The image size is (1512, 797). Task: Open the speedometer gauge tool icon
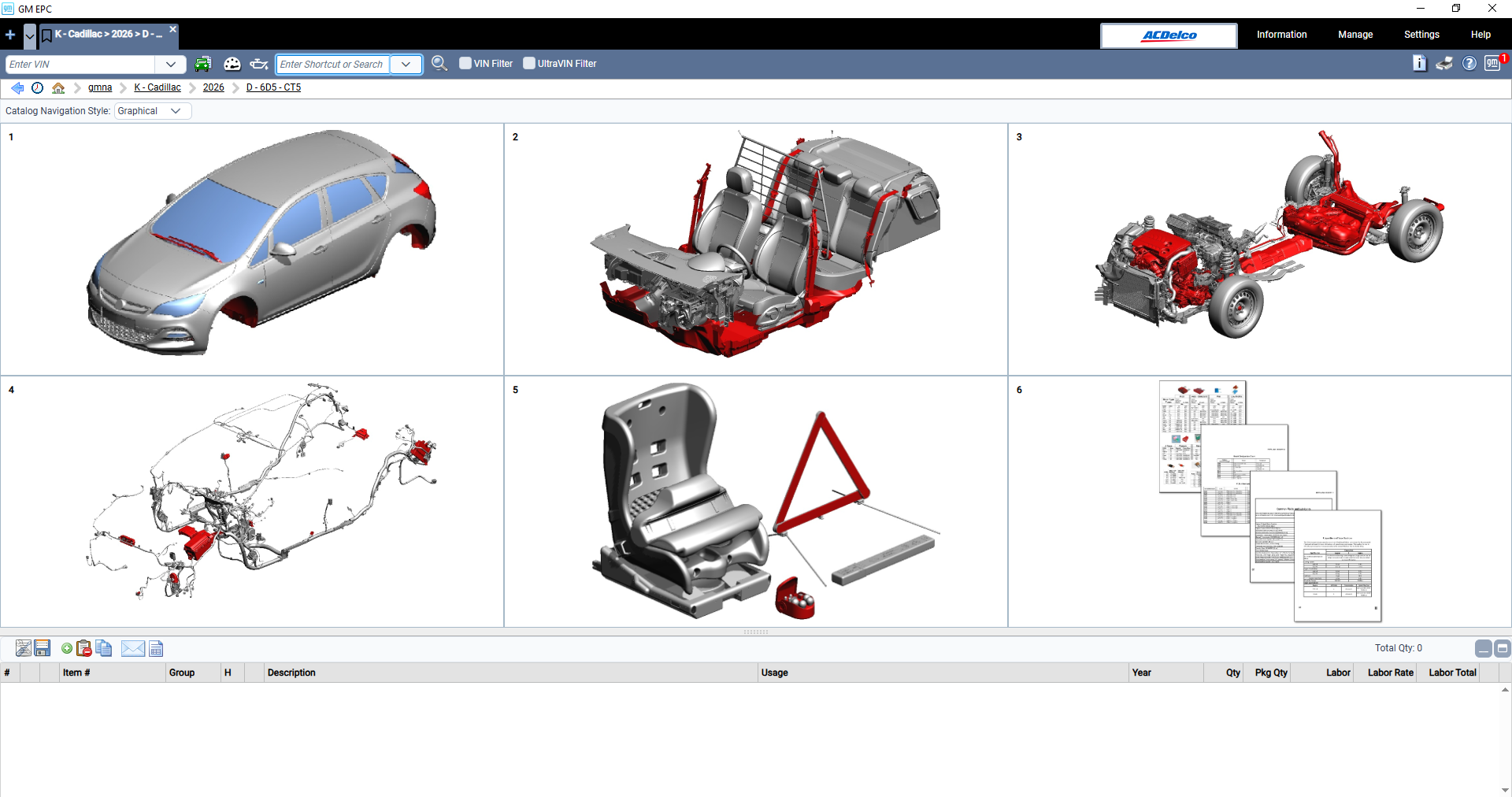point(232,64)
